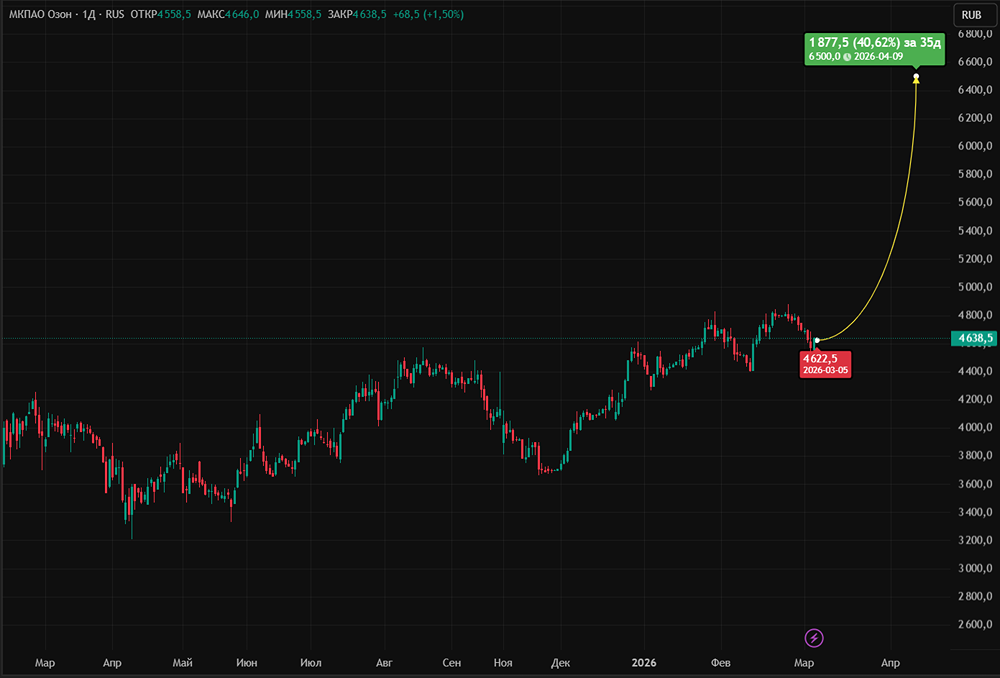The height and width of the screenshot is (678, 1000).
Task: Click the 3 600,0 price axis label
Action: 975,483
